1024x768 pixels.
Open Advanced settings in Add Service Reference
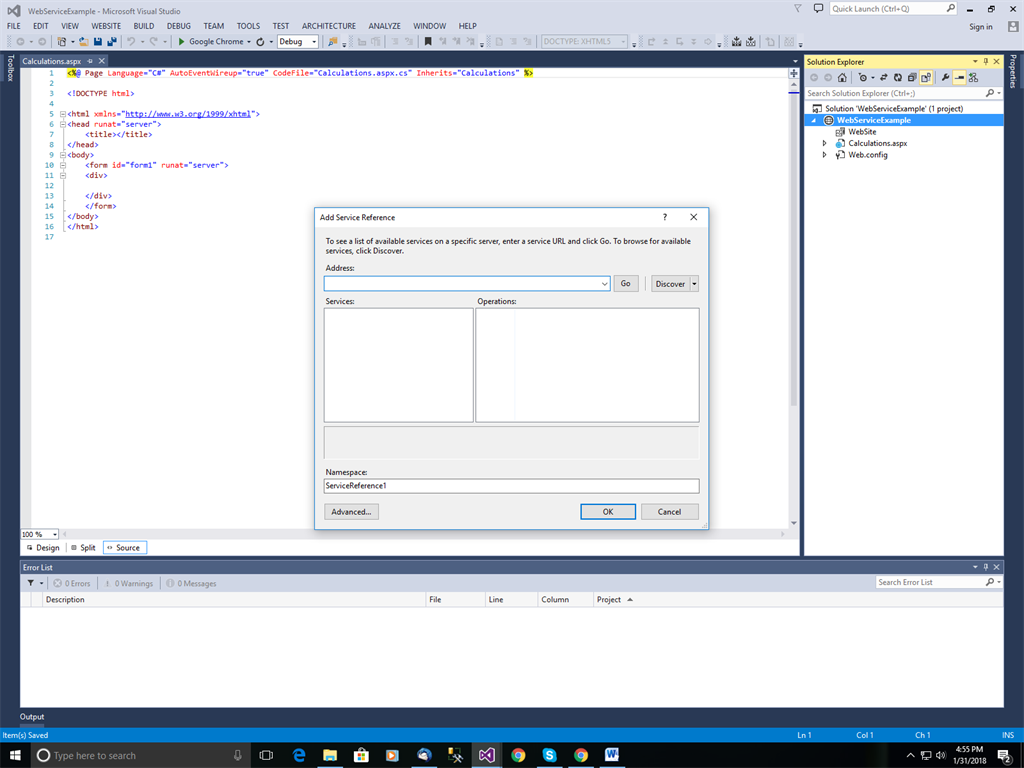pyautogui.click(x=351, y=511)
